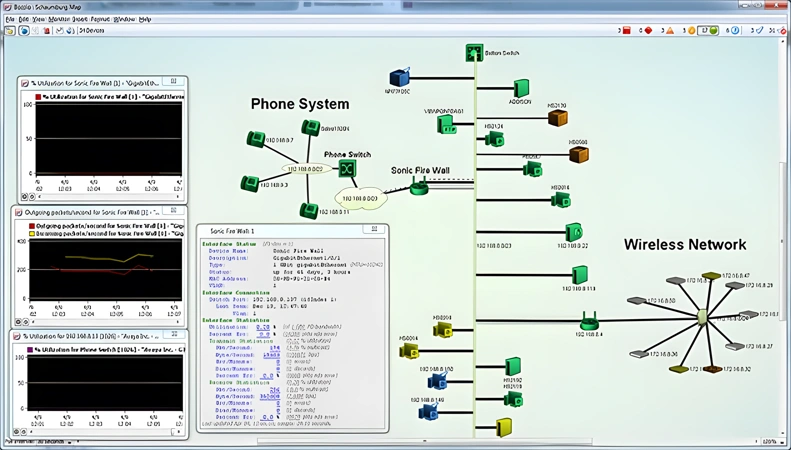
Task: Select the Phone Switch icon
Action: point(347,168)
